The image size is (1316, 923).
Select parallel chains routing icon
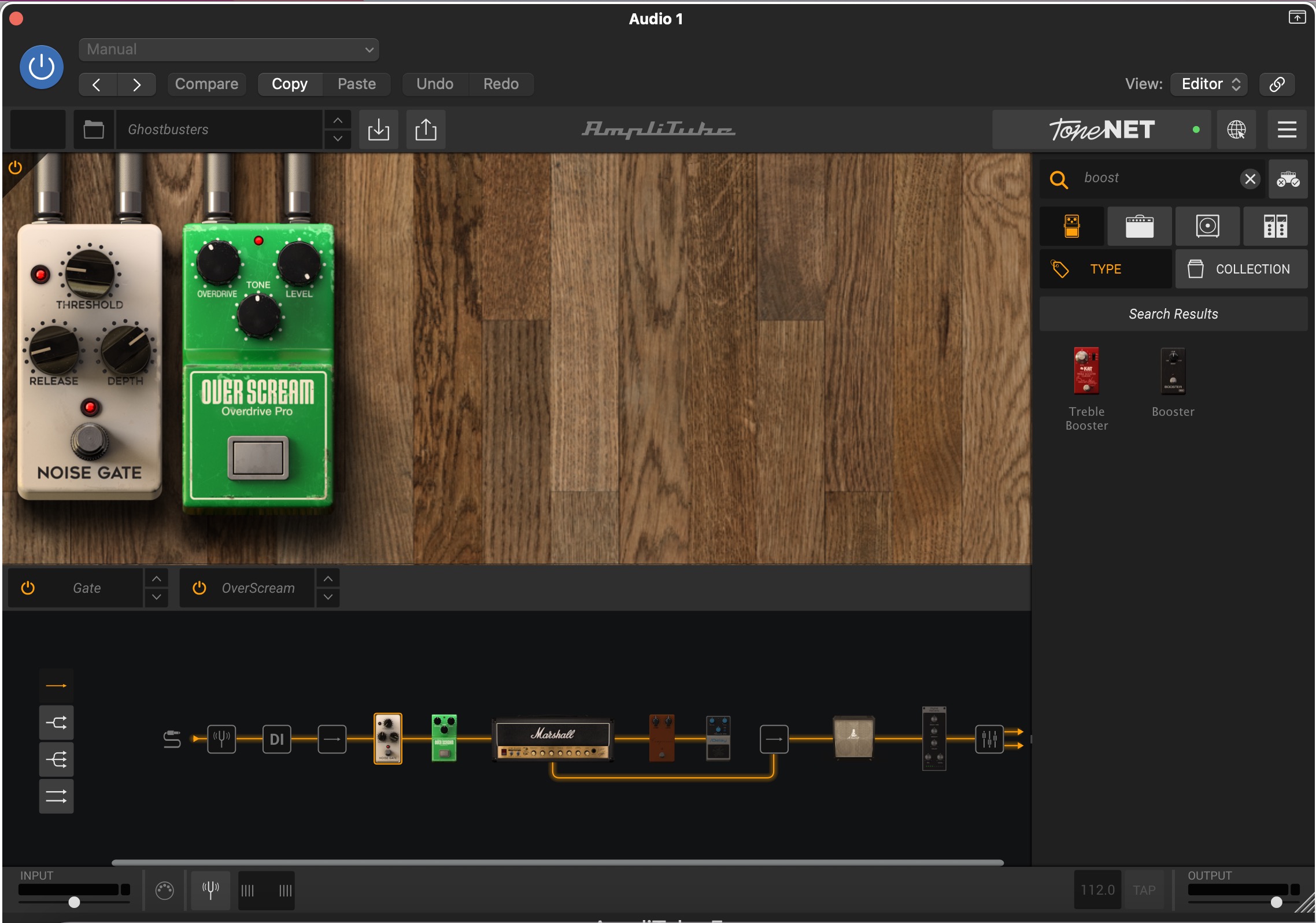coord(56,797)
